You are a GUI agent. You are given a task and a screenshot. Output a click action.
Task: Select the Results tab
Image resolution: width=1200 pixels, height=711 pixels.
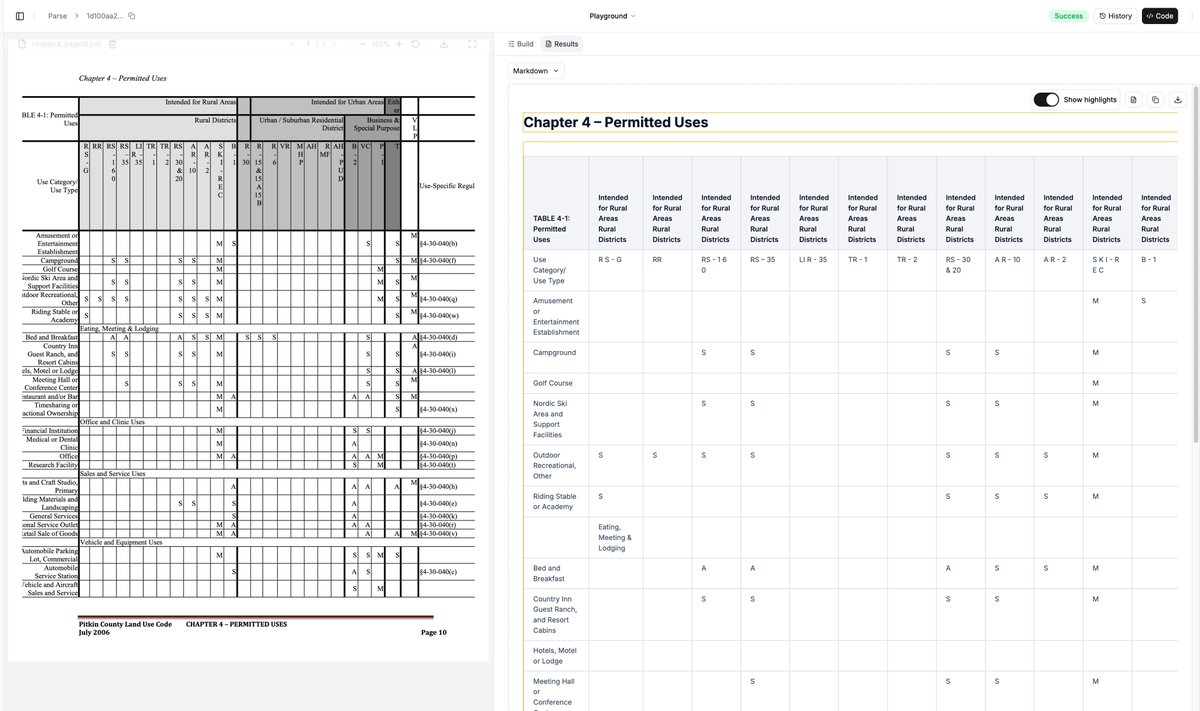pos(559,43)
